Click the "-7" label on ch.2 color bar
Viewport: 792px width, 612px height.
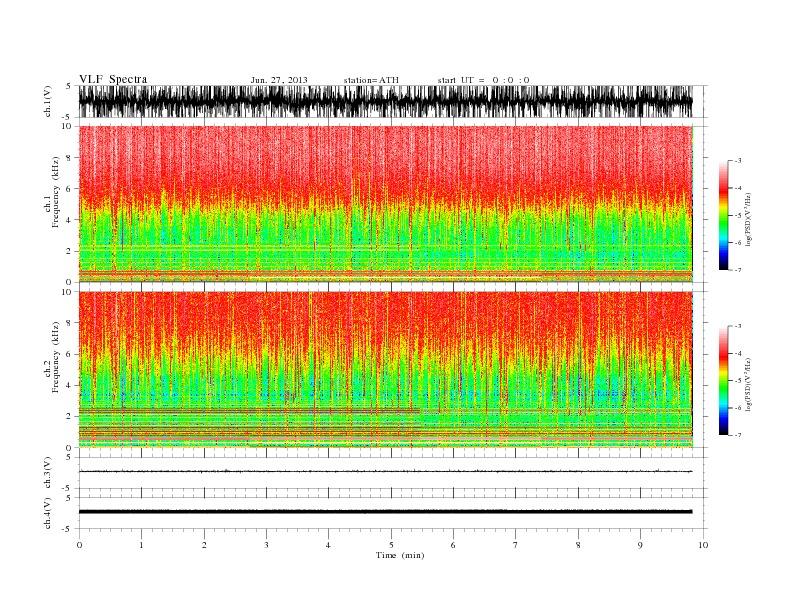737,435
